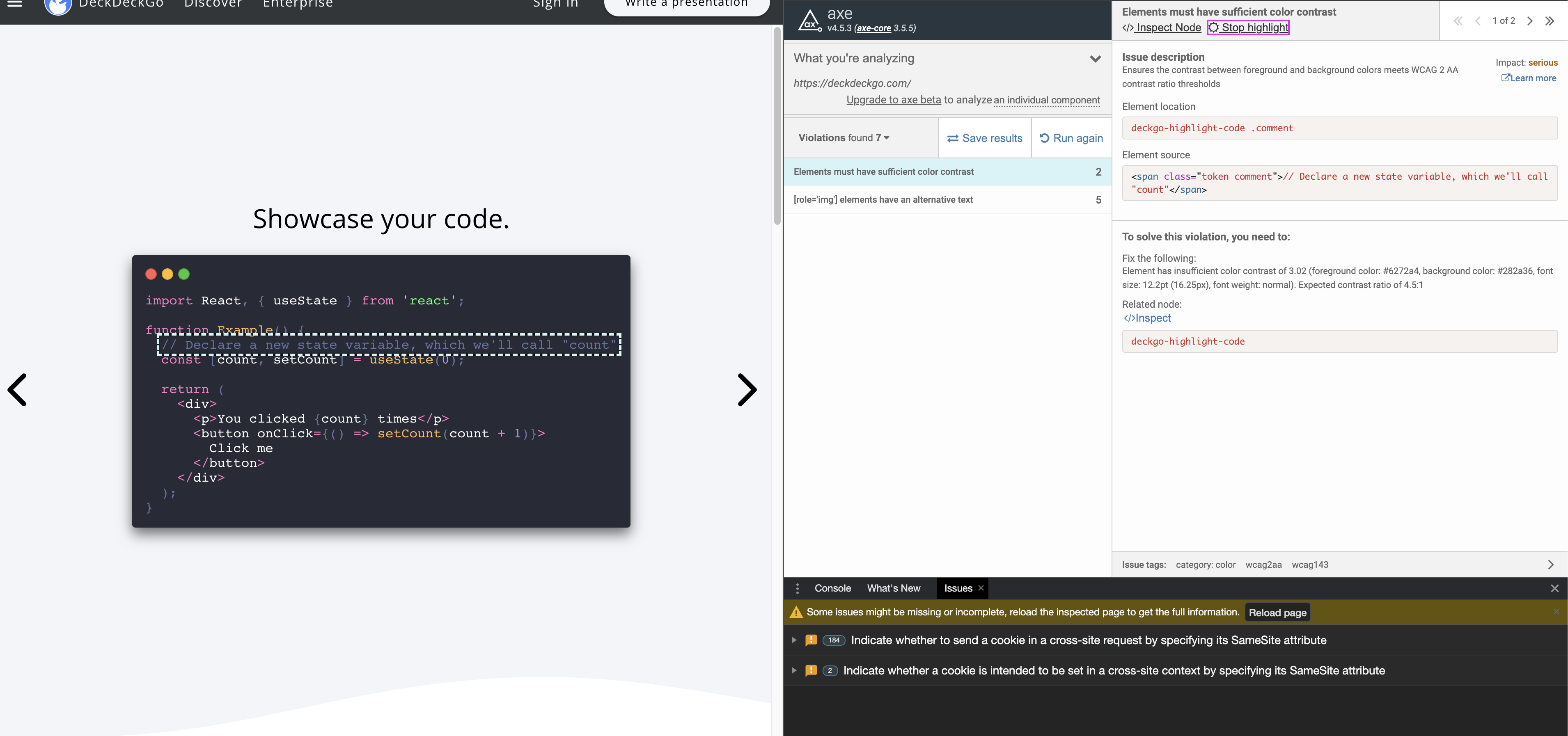Close the DevTools drawer panel

(x=1554, y=588)
